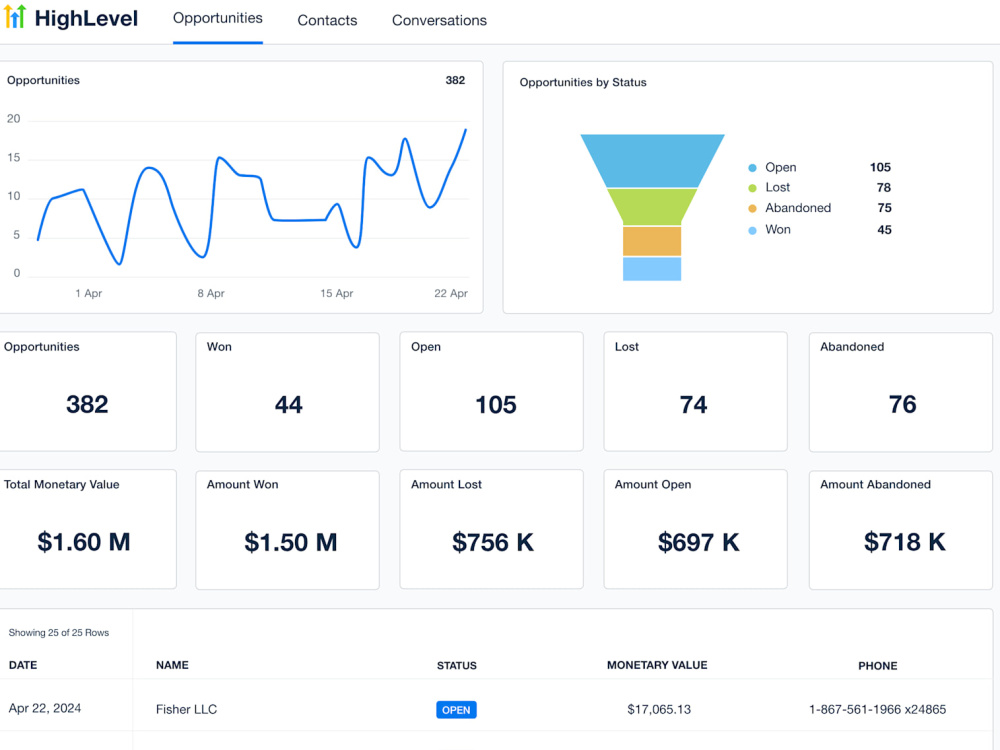
Task: Click the 22 Apr axis label
Action: click(451, 293)
